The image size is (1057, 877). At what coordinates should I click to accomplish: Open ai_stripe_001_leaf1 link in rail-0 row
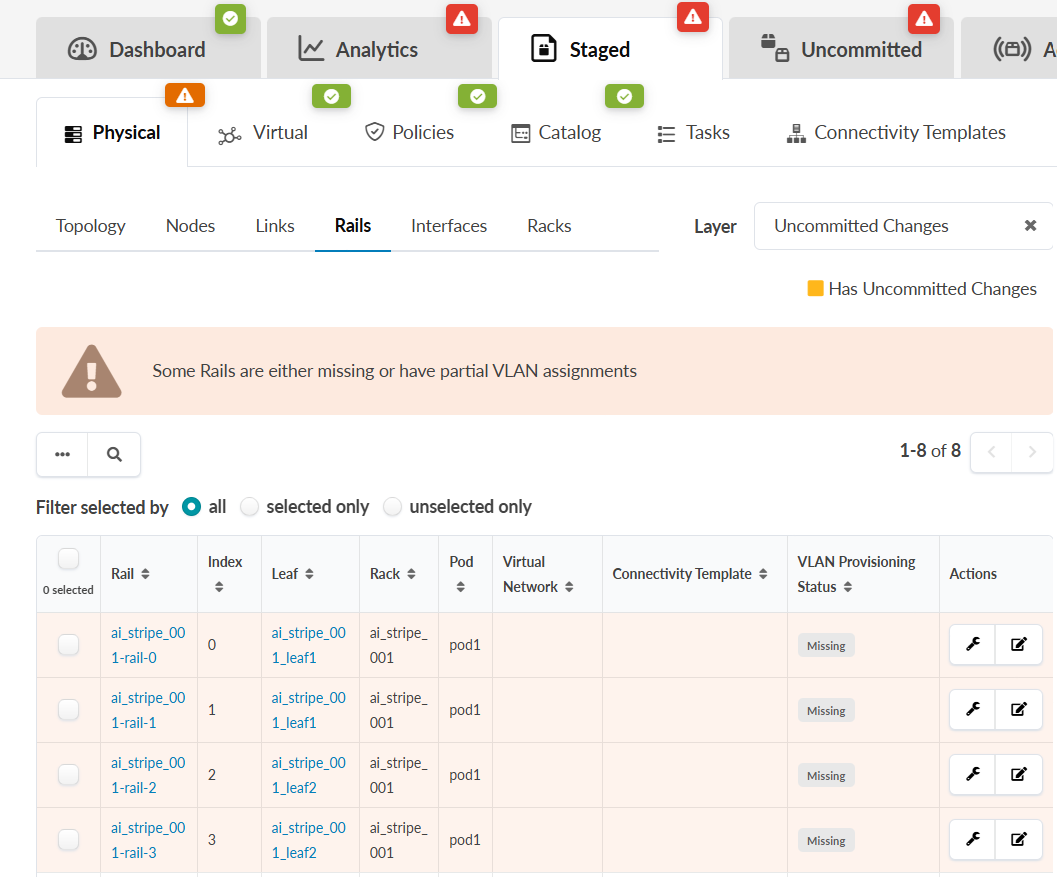coord(308,645)
